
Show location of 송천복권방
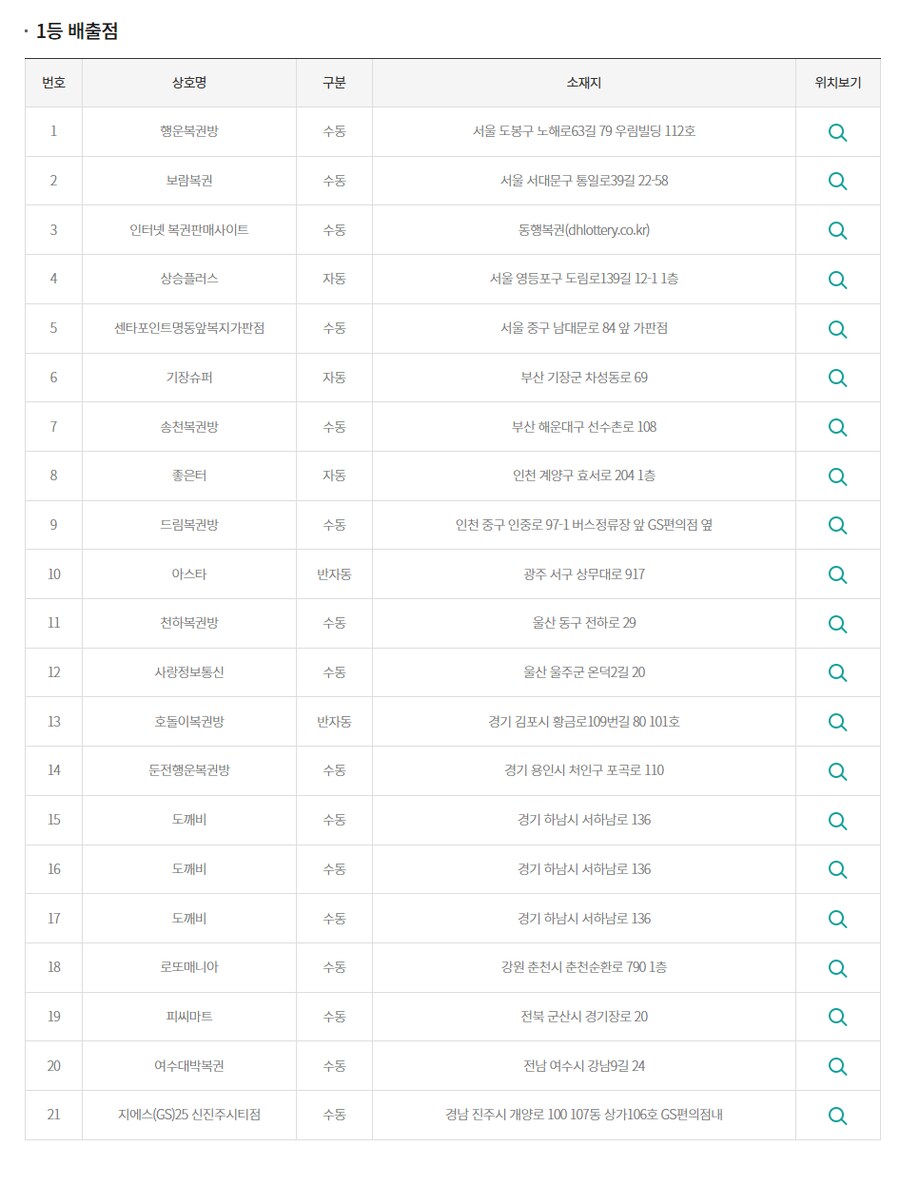point(837,427)
